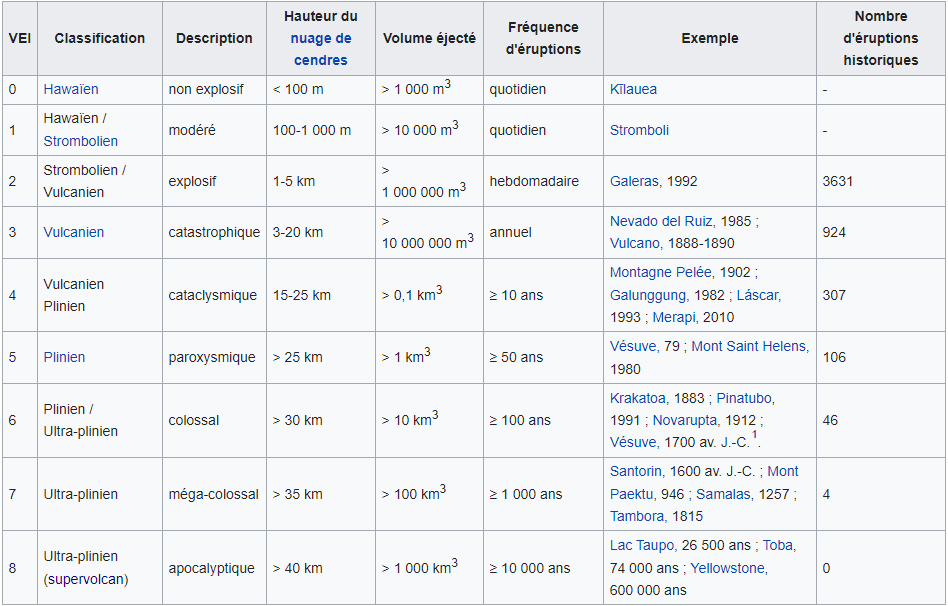This screenshot has width=948, height=606.
Task: Open the Vulcanien link in VEI 3 row
Action: [74, 232]
